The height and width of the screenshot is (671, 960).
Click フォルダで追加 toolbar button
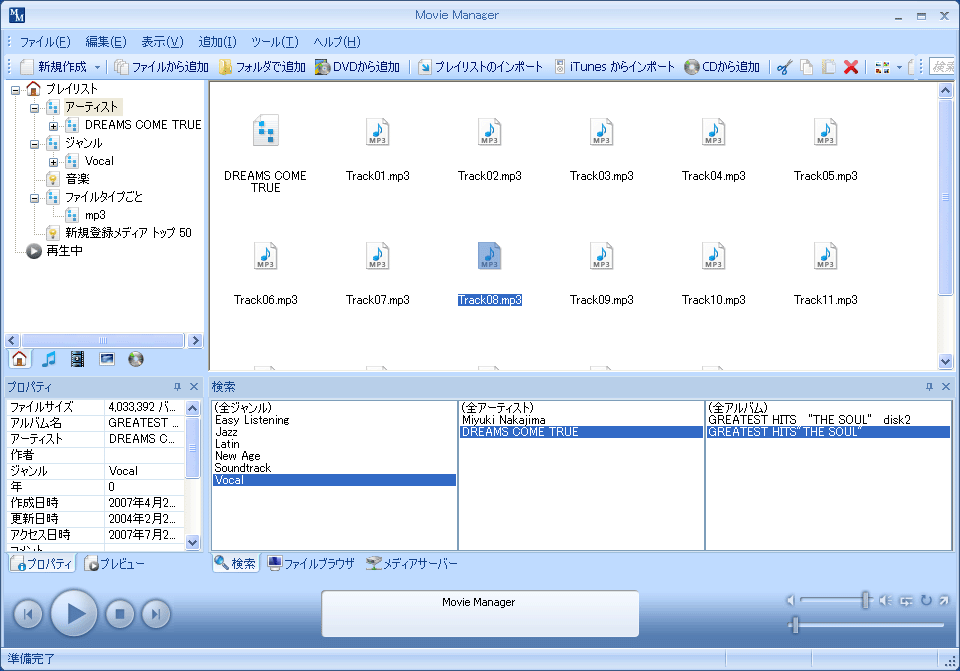coord(262,67)
